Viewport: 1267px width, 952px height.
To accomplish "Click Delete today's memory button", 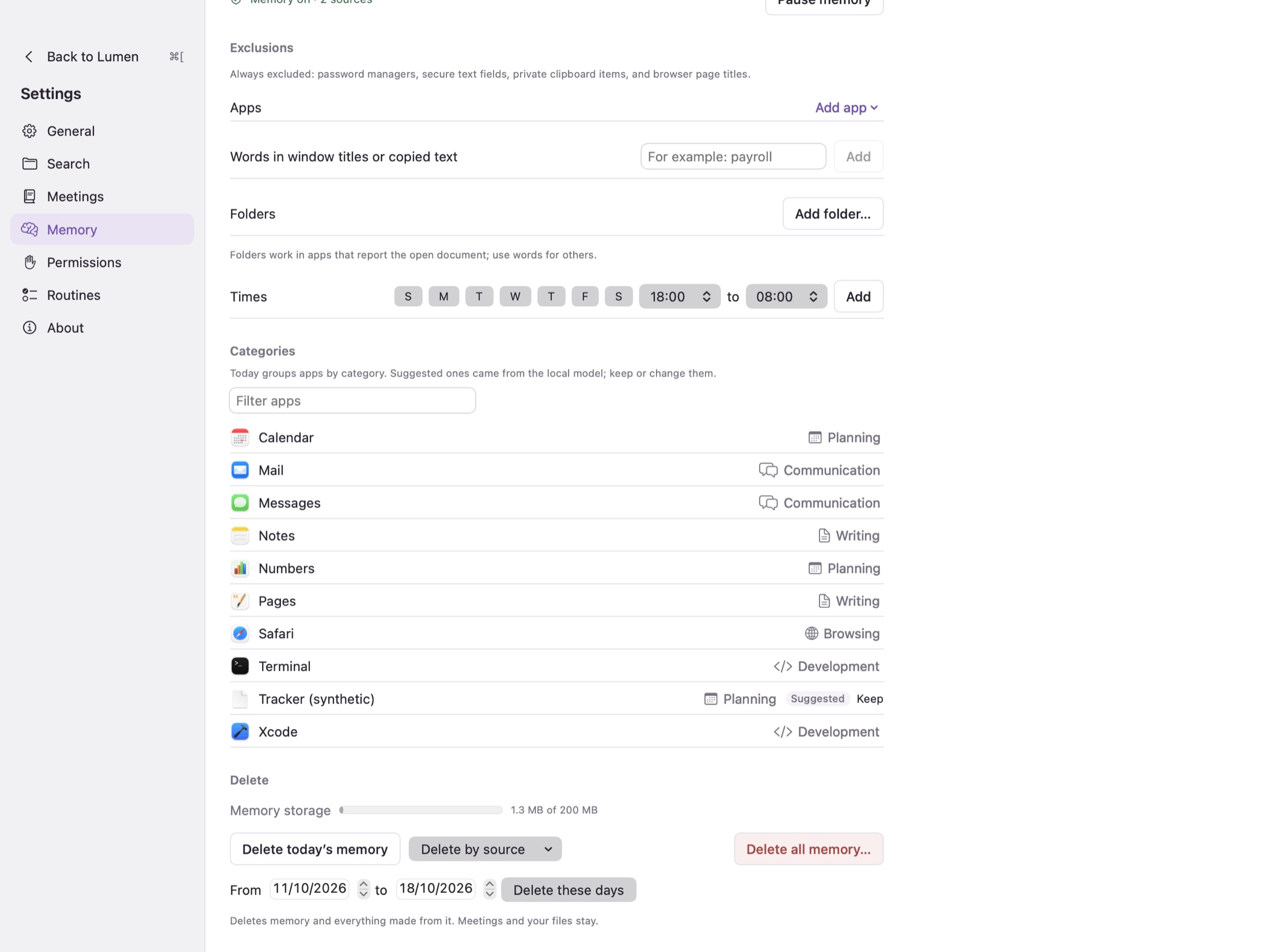I will pos(315,849).
